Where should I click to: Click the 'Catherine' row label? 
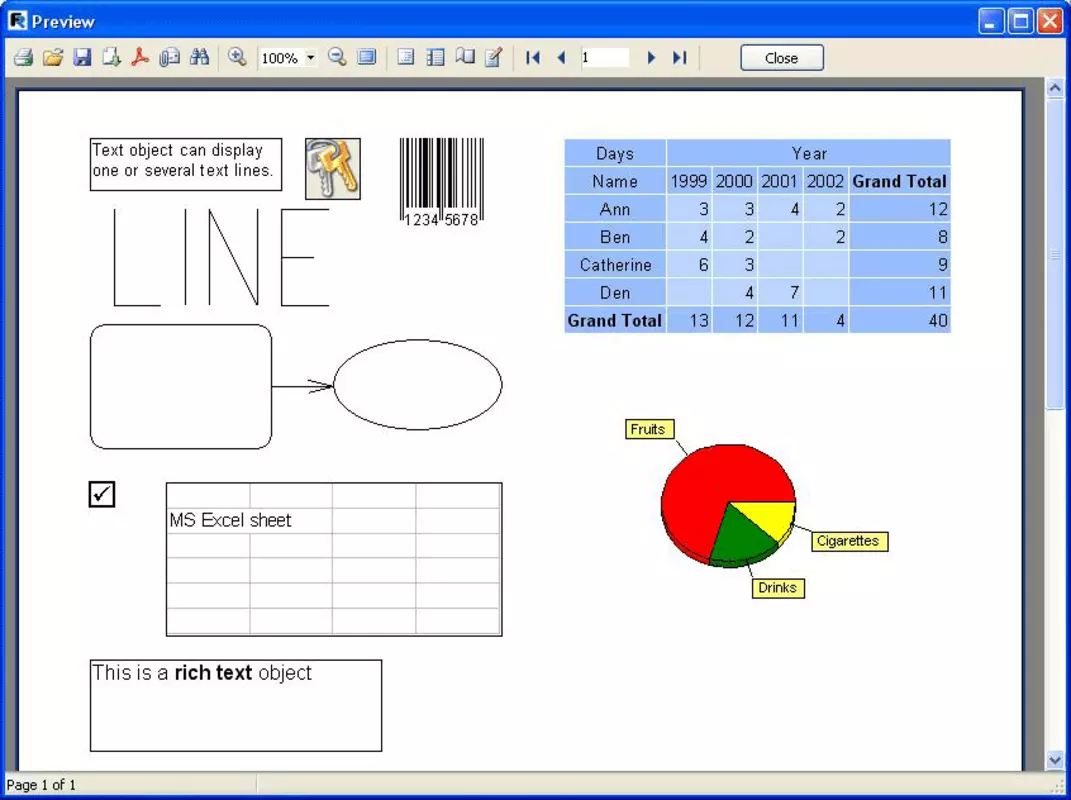coord(615,264)
